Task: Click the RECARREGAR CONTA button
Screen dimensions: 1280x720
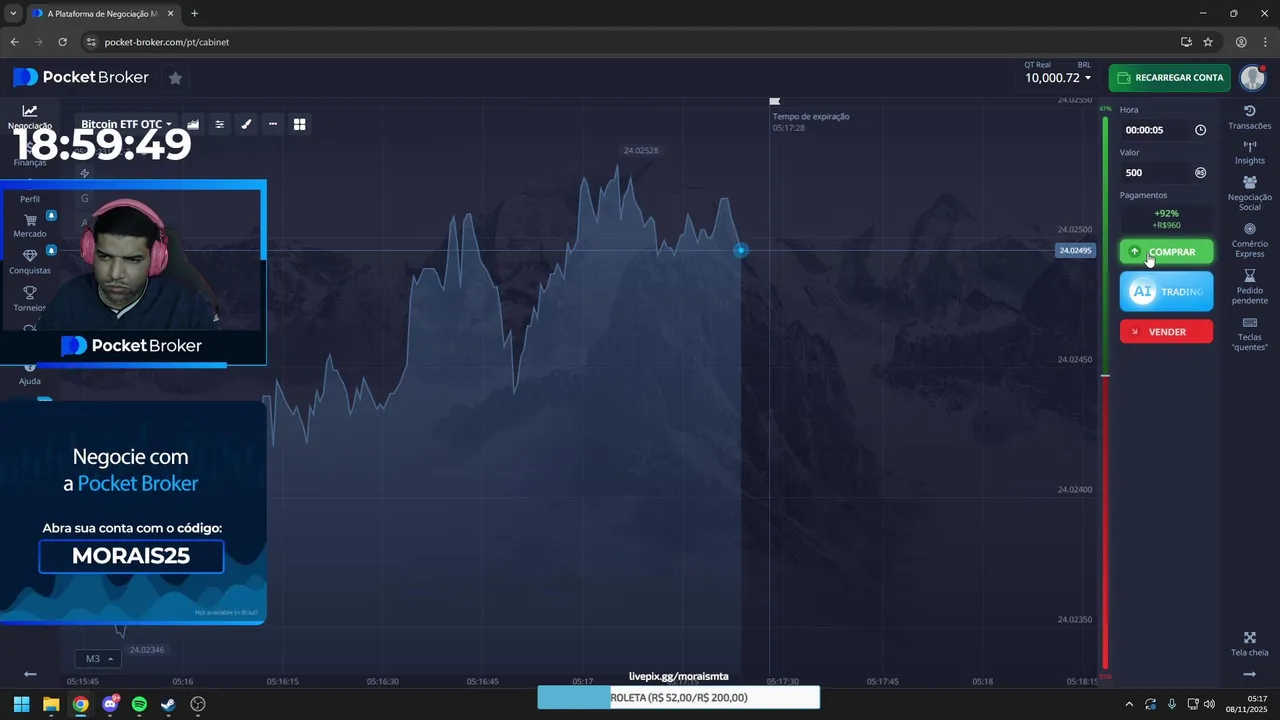Action: 1170,78
